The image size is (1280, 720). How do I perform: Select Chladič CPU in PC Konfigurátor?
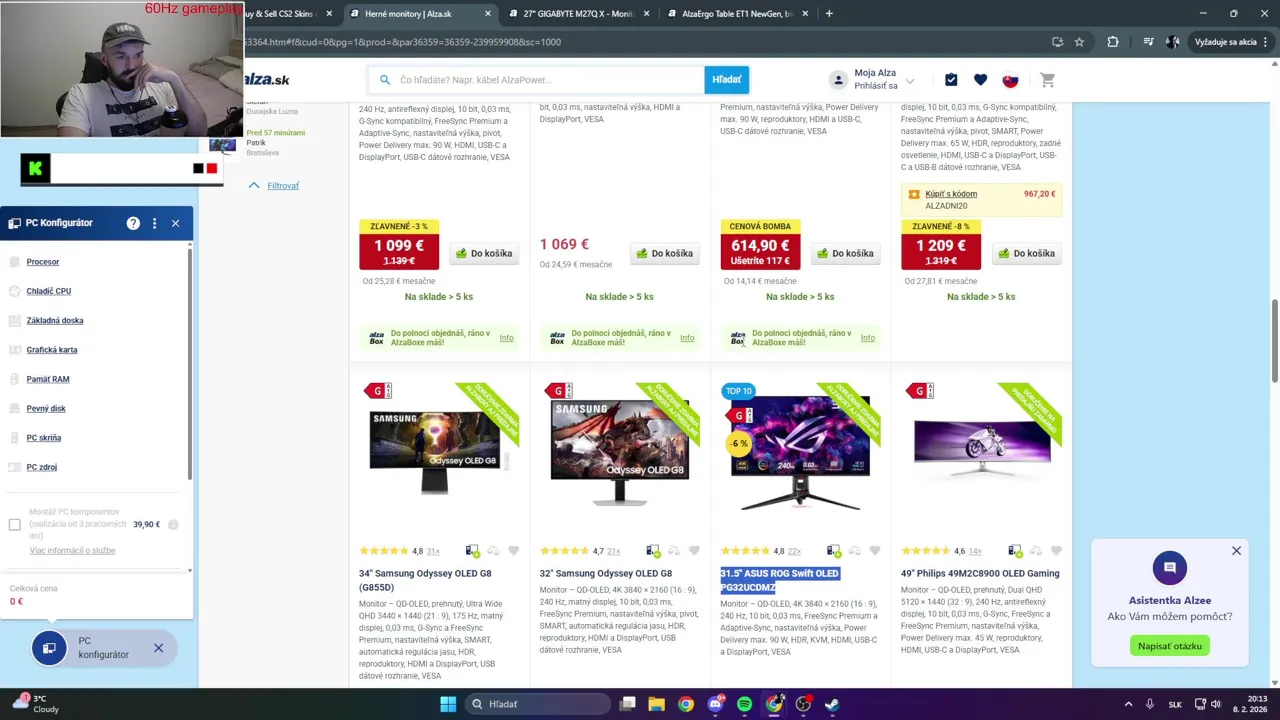click(49, 291)
